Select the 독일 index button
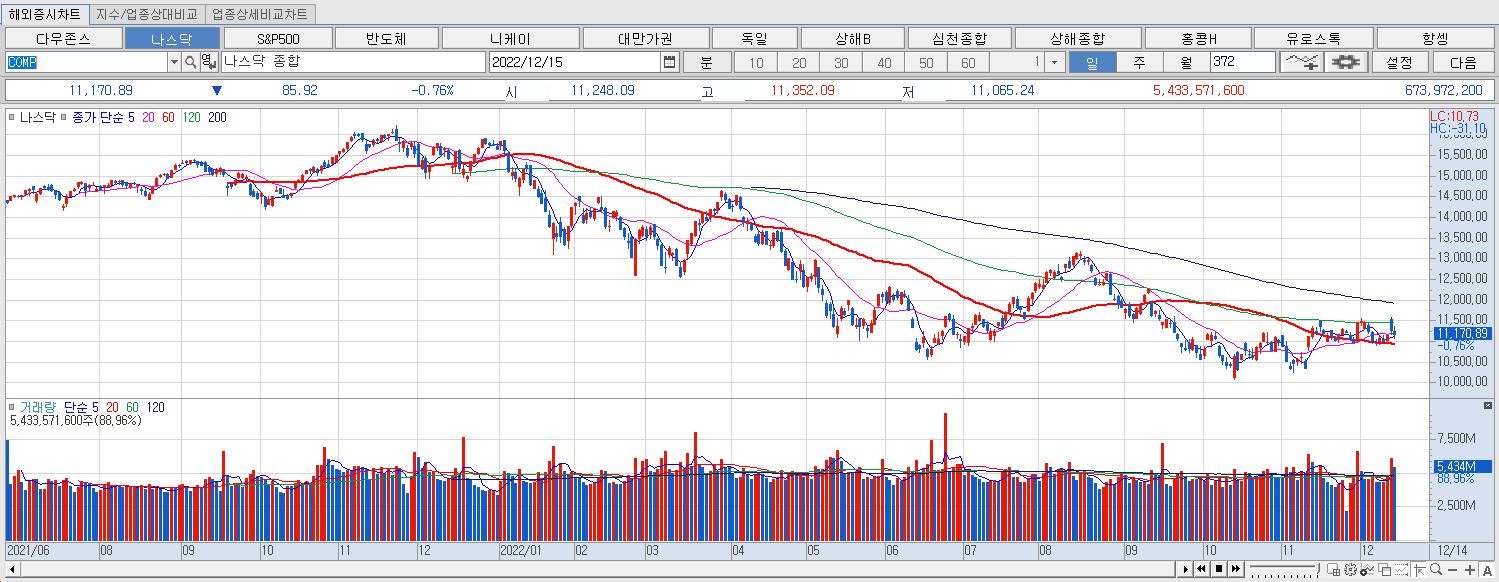Viewport: 1499px width, 582px height. (755, 38)
